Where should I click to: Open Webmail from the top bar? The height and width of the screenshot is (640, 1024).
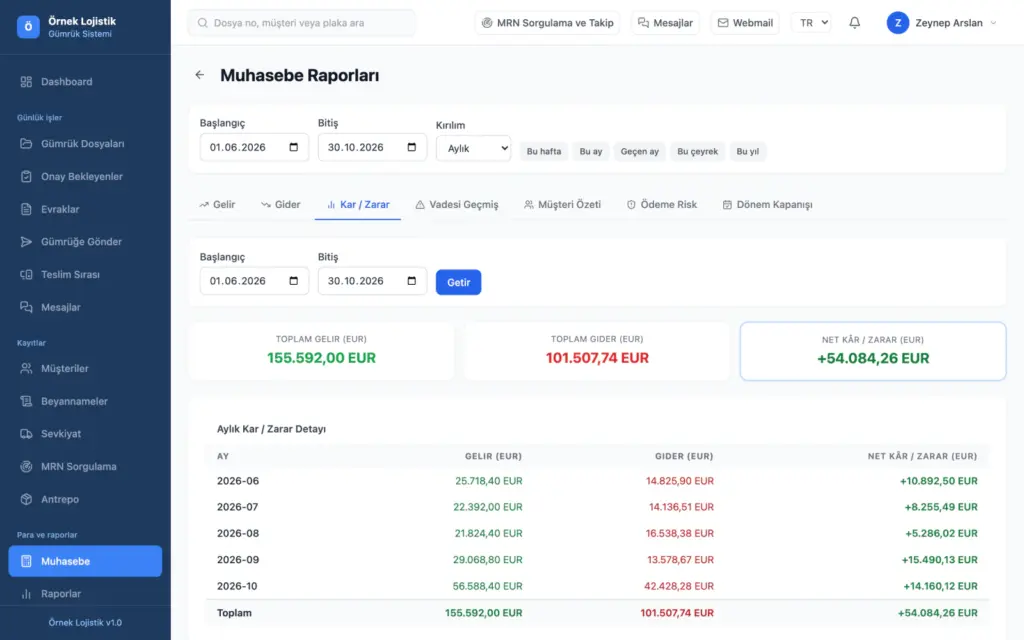(x=745, y=23)
